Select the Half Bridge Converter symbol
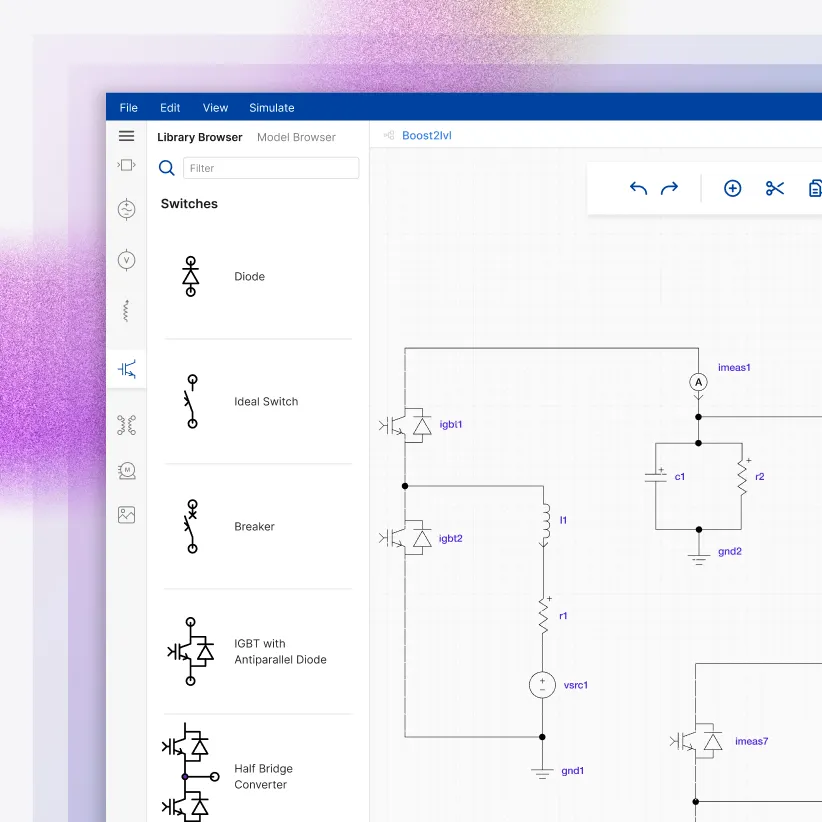The width and height of the screenshot is (822, 822). (190, 772)
